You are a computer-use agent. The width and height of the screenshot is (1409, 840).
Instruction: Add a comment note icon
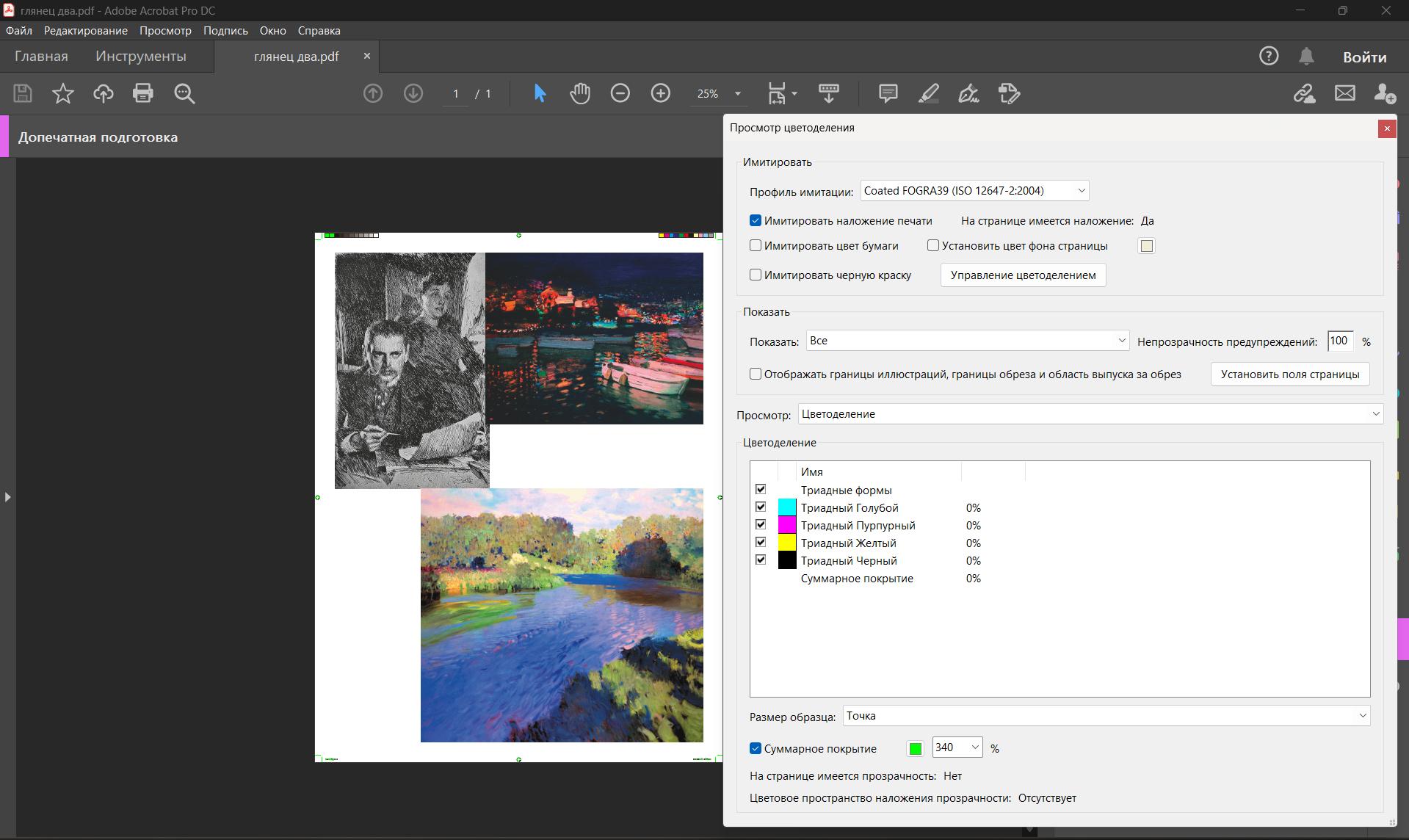(888, 93)
